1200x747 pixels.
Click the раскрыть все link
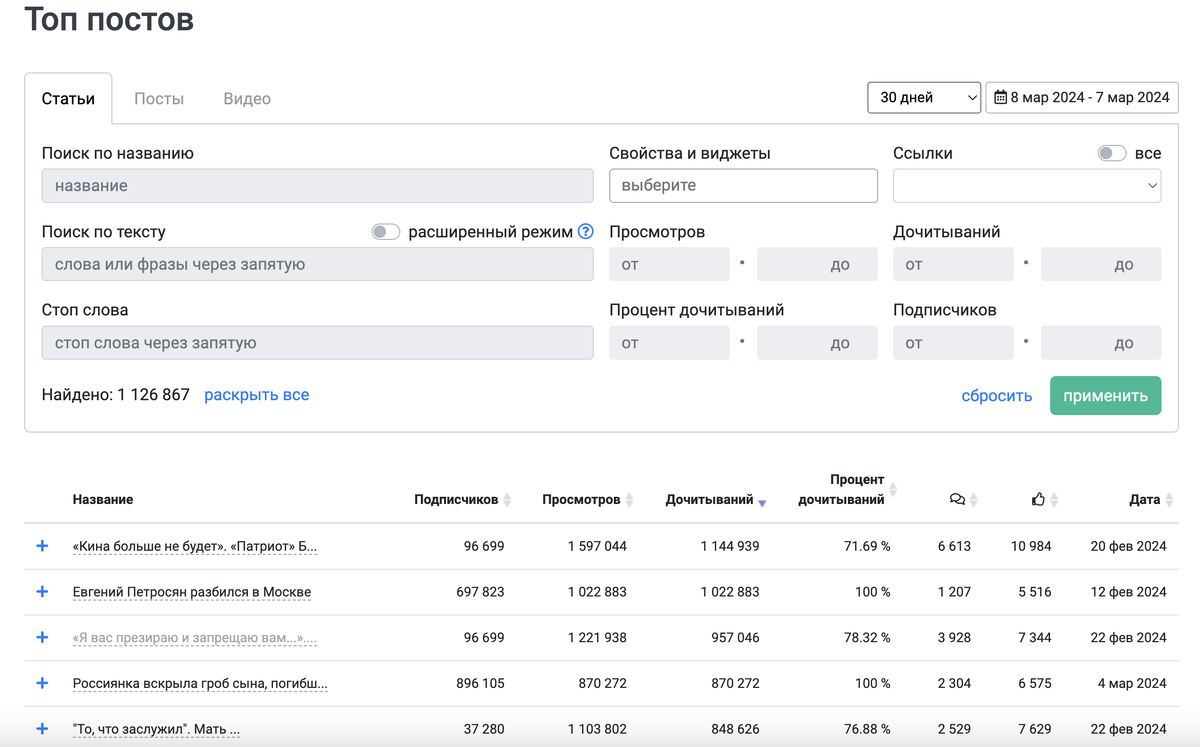[x=256, y=395]
